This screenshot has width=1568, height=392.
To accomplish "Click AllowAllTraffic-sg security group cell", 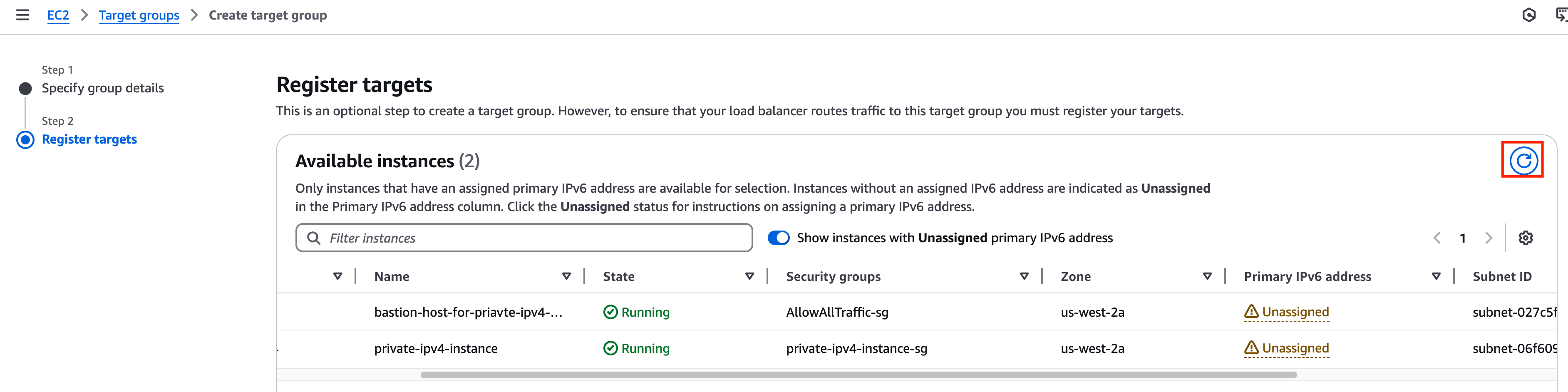I will point(837,312).
